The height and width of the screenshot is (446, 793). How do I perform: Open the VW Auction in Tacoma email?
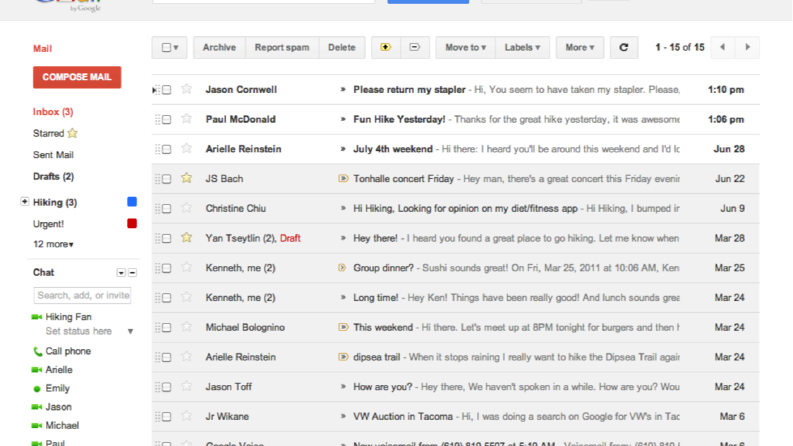(455, 417)
